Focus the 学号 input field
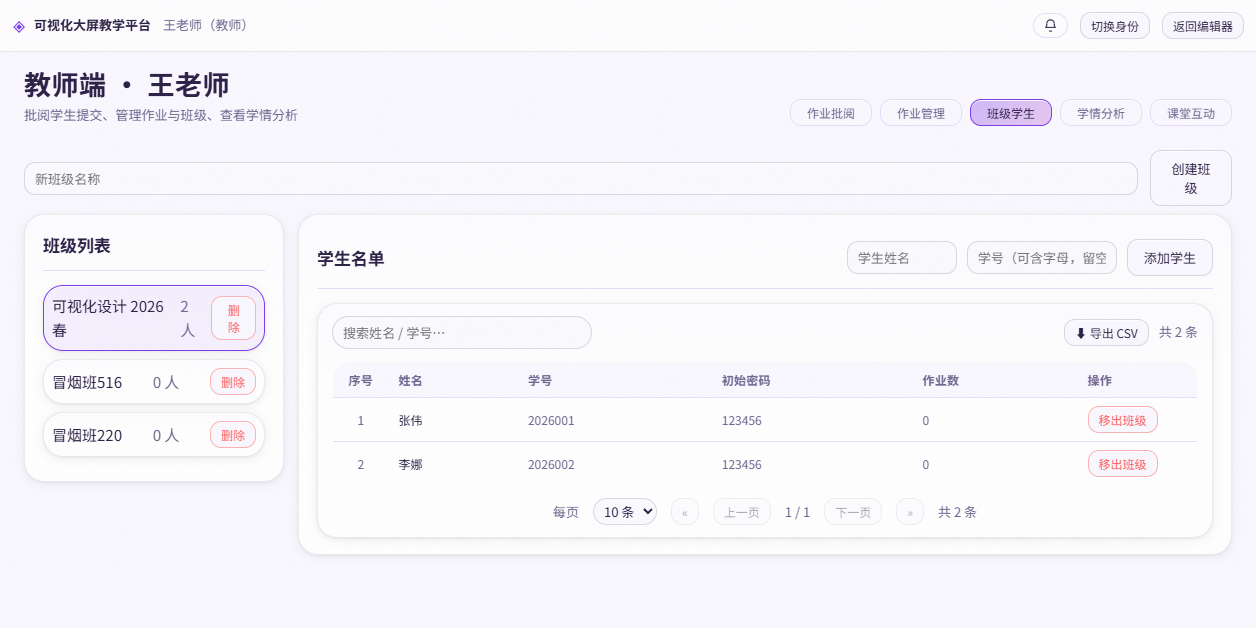Screen dimensions: 1256x628 point(1042,257)
